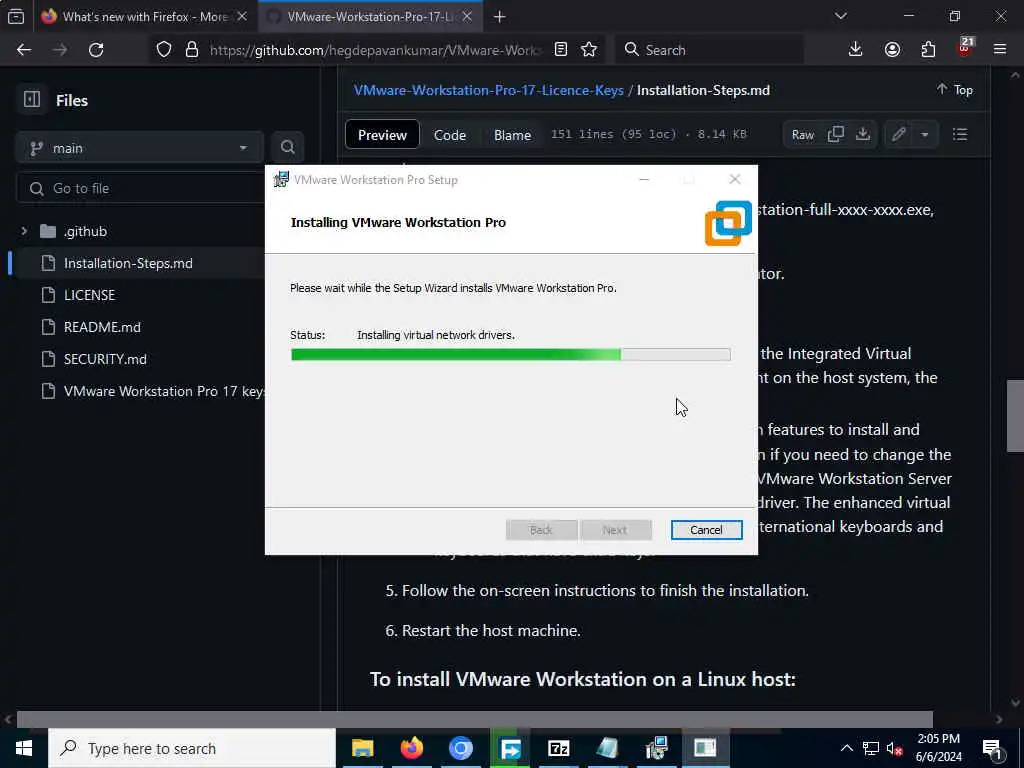Jump to Top of the page
1024x768 pixels.
tap(955, 89)
